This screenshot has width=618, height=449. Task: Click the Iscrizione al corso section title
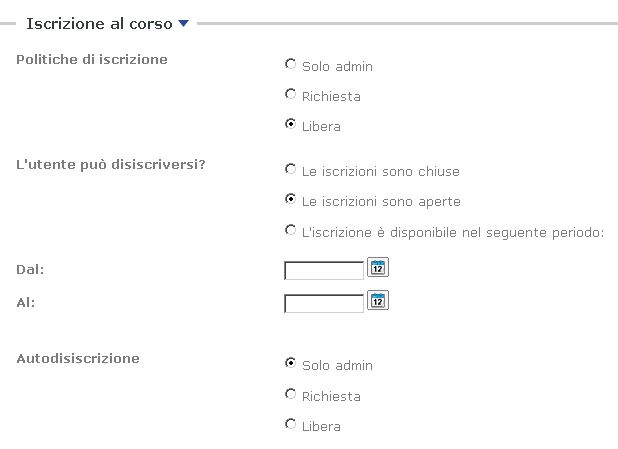tap(99, 24)
